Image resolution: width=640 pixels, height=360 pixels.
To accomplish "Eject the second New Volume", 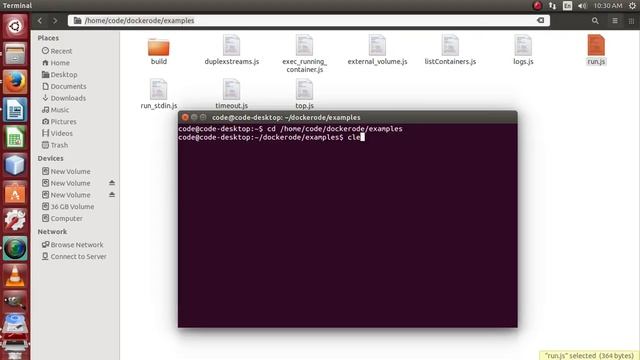I will pos(112,183).
